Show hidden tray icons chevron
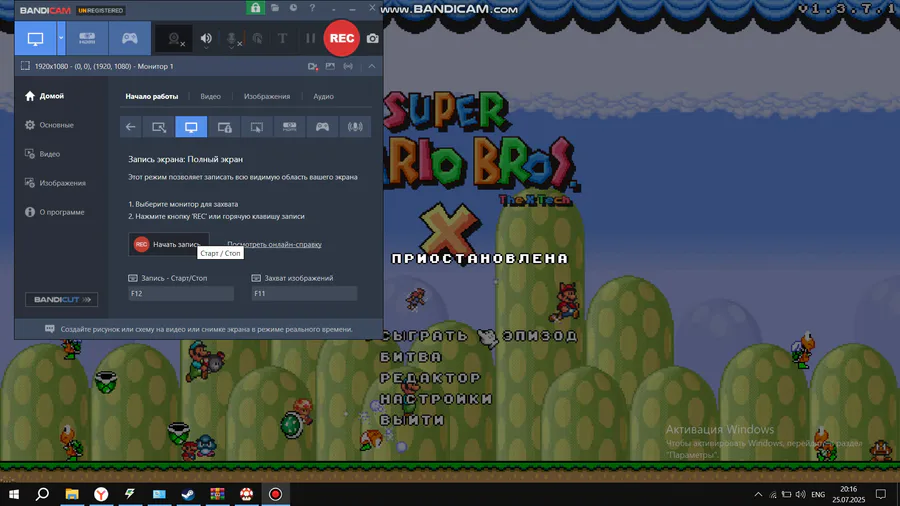Image resolution: width=900 pixels, height=506 pixels. 758,494
